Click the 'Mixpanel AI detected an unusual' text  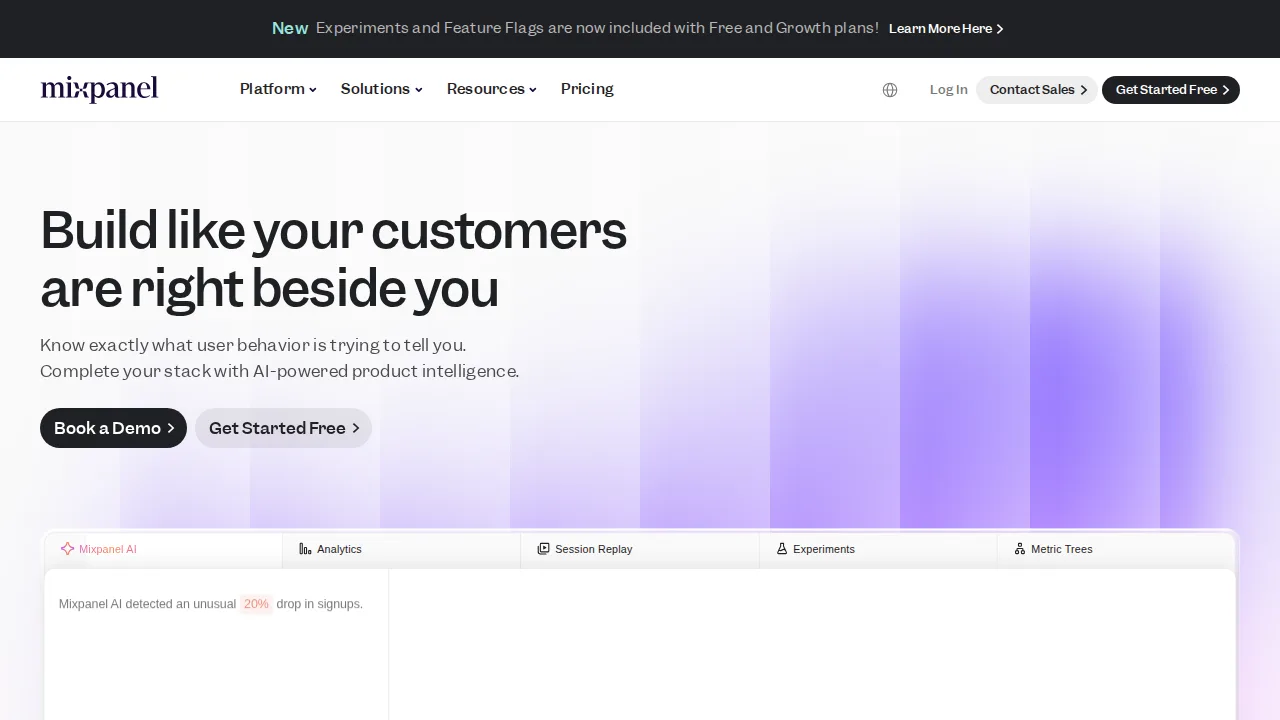tap(147, 604)
